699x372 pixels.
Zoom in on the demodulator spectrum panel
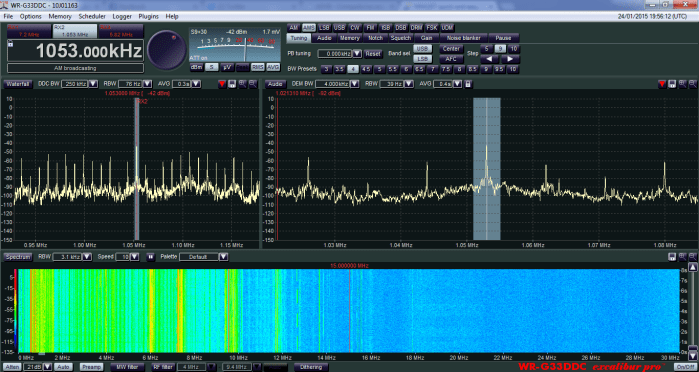683,84
